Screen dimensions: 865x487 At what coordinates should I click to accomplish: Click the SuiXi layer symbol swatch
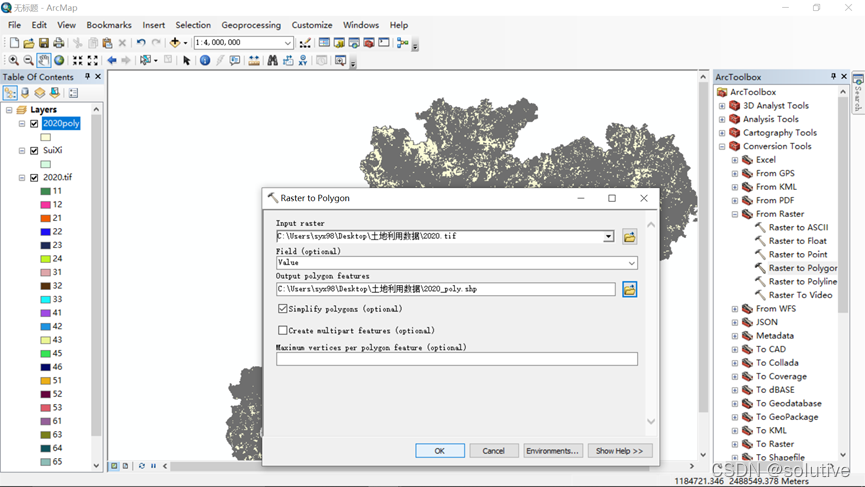tap(45, 164)
